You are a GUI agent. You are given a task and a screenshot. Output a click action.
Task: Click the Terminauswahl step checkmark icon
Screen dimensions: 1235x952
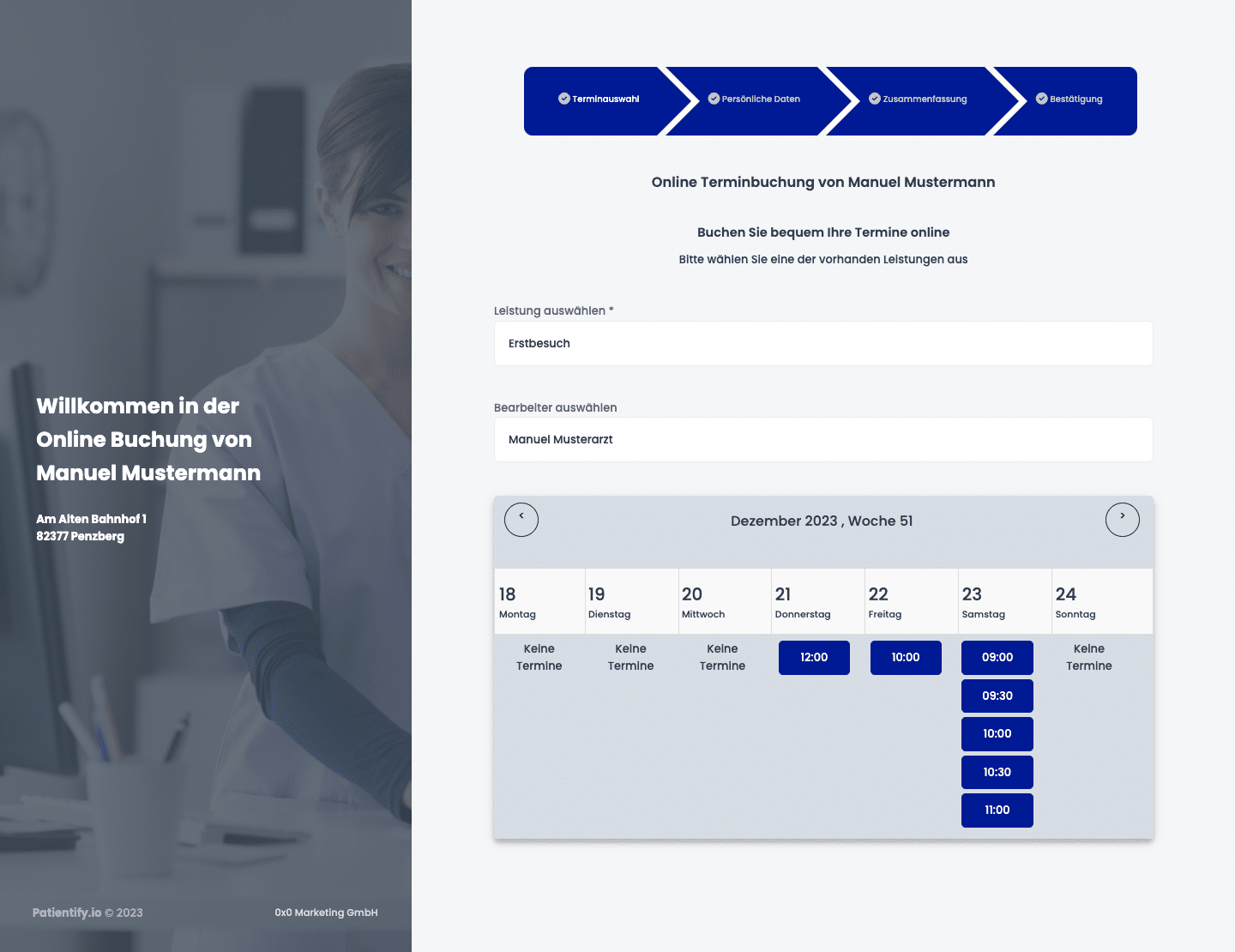coord(564,99)
